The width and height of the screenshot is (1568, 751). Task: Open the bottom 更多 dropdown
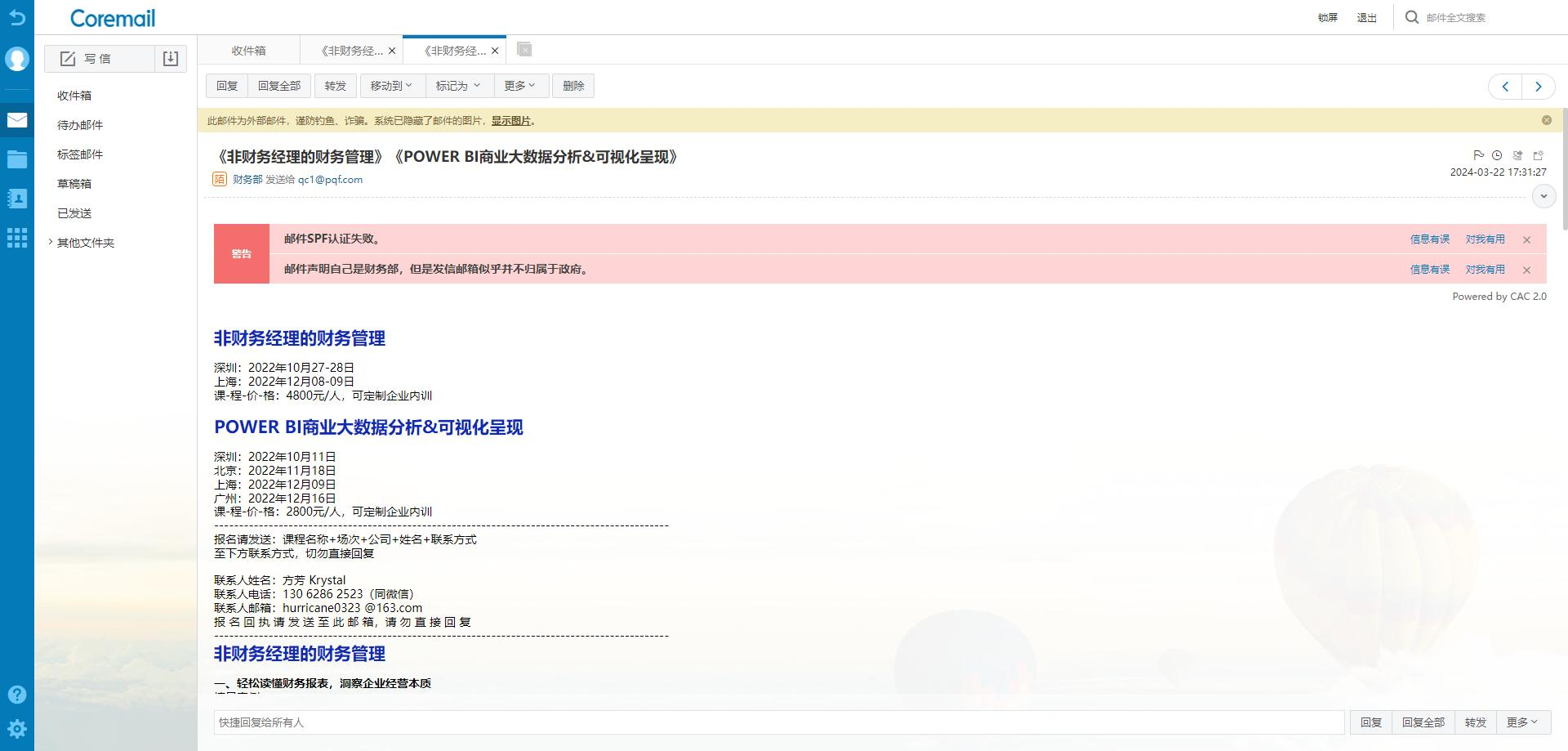pos(1523,722)
